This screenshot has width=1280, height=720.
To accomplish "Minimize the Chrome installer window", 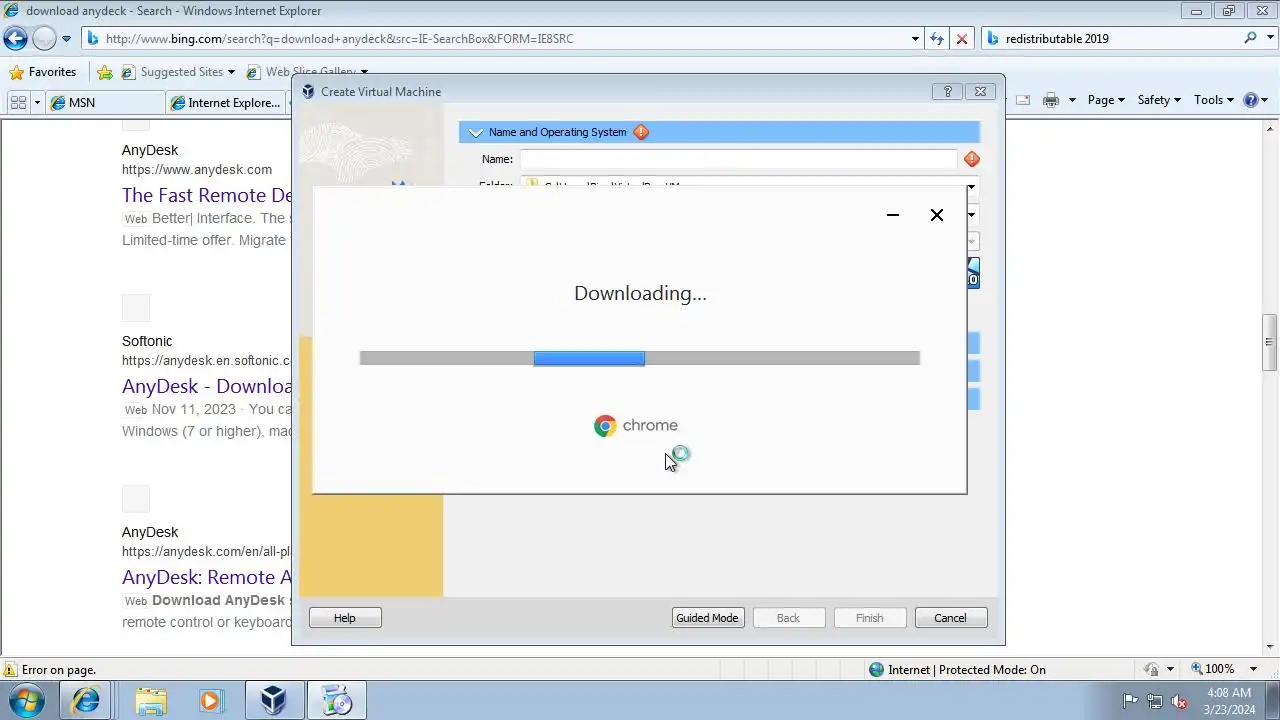I will (x=893, y=215).
